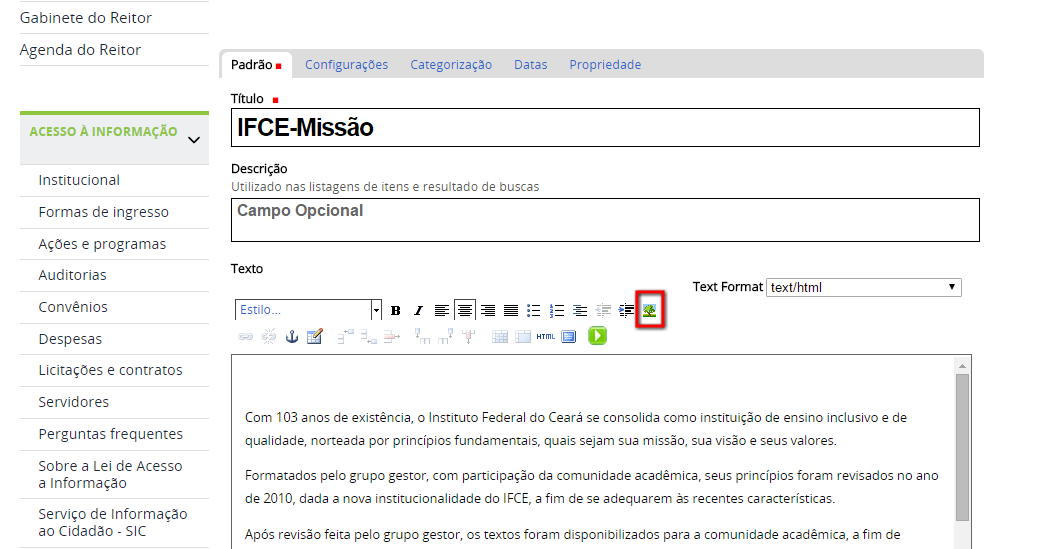
Task: Open Servidores sidebar link
Action: tap(74, 402)
